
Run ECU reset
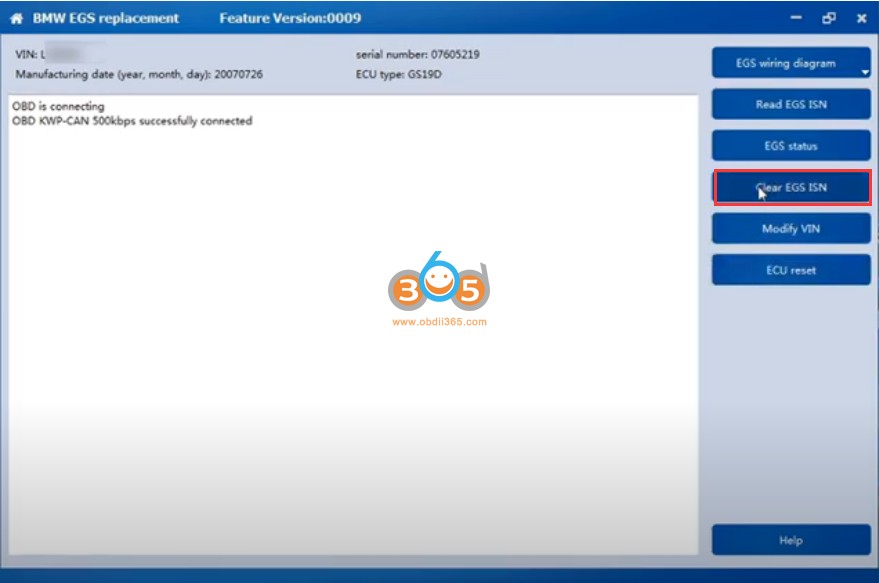(791, 270)
